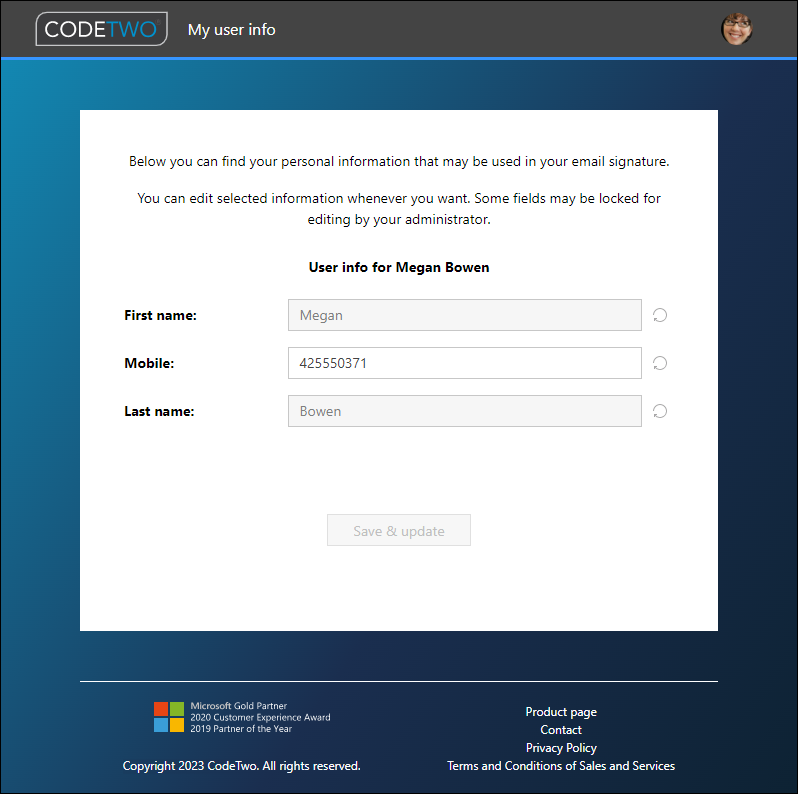Open the Contact link in footer
The image size is (798, 794).
point(561,730)
